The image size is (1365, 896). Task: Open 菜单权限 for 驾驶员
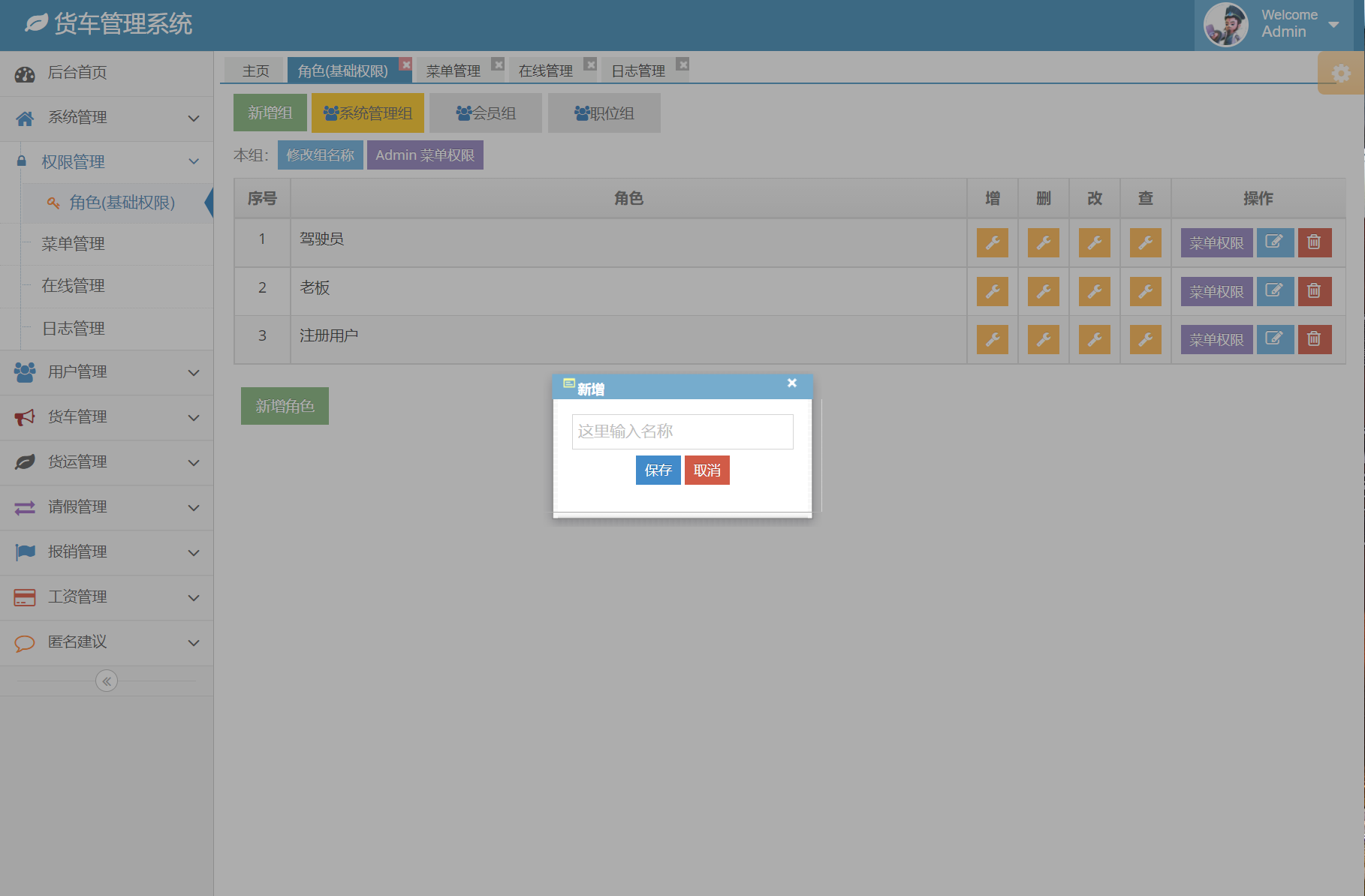coord(1216,242)
